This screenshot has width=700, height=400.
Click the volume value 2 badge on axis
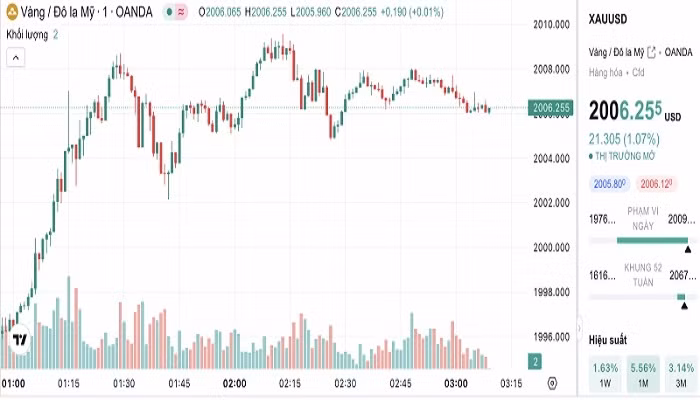tap(535, 362)
